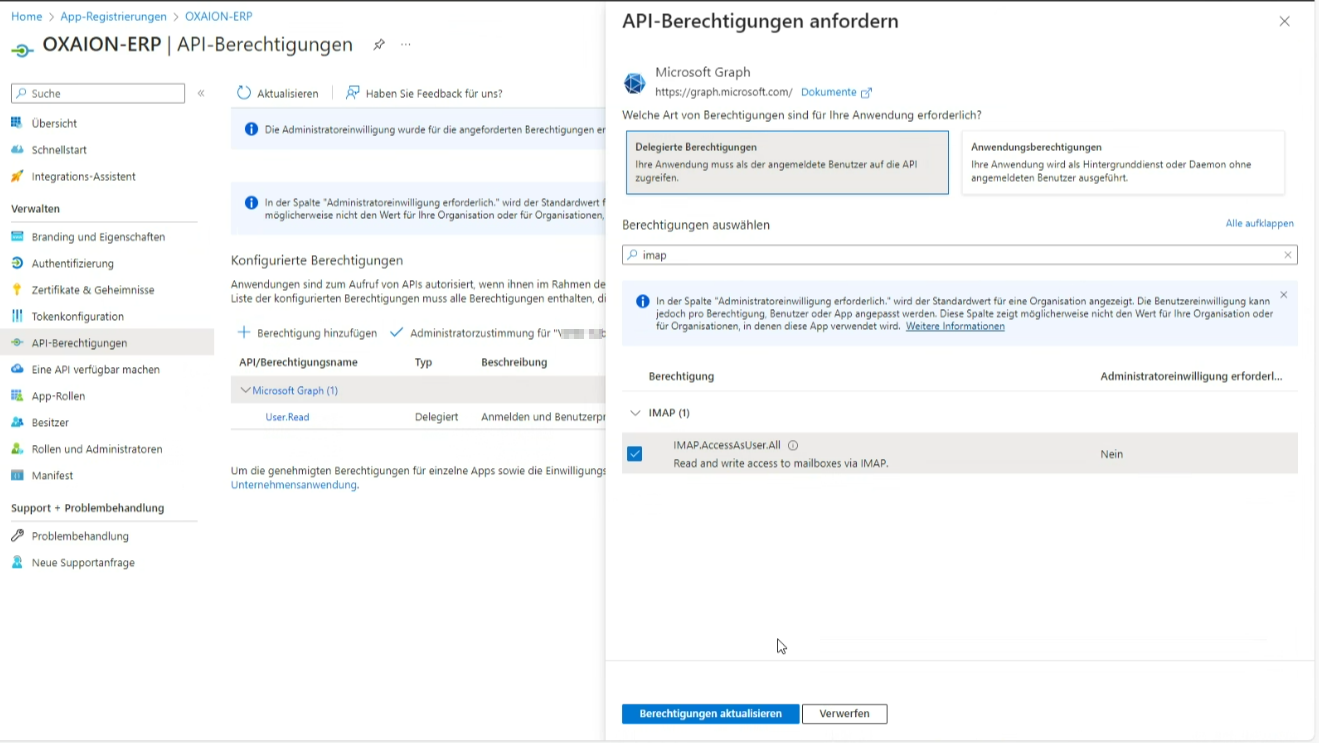Open the Dokumente link for Microsoft Graph
This screenshot has height=743, width=1319.
(836, 92)
